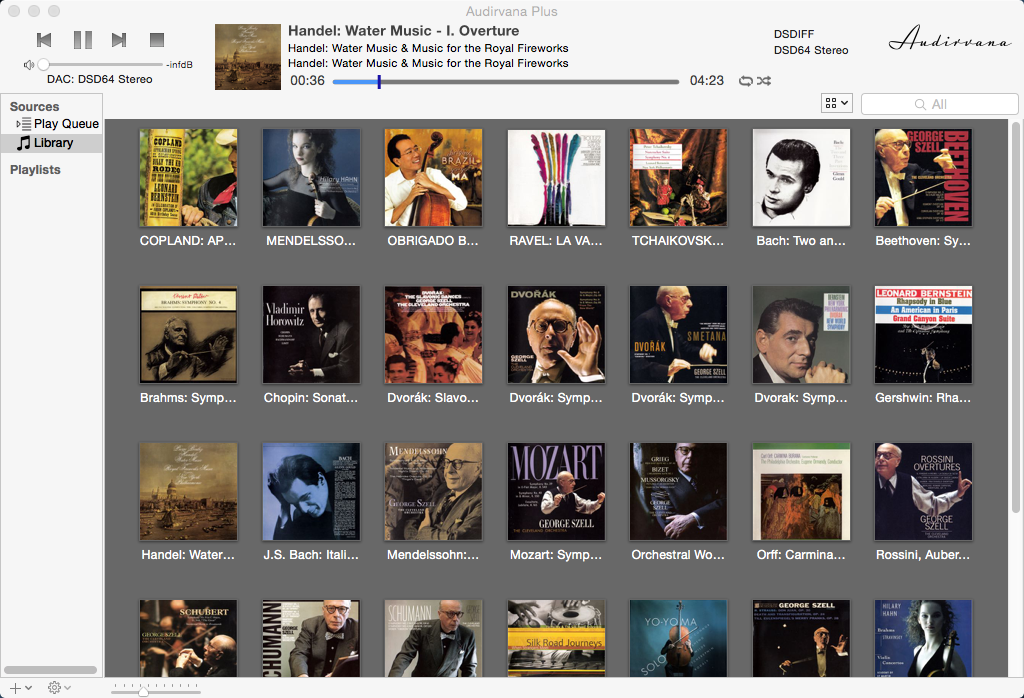Open the Silk Road Journeys album
Screen dimensions: 1024x698
556,638
